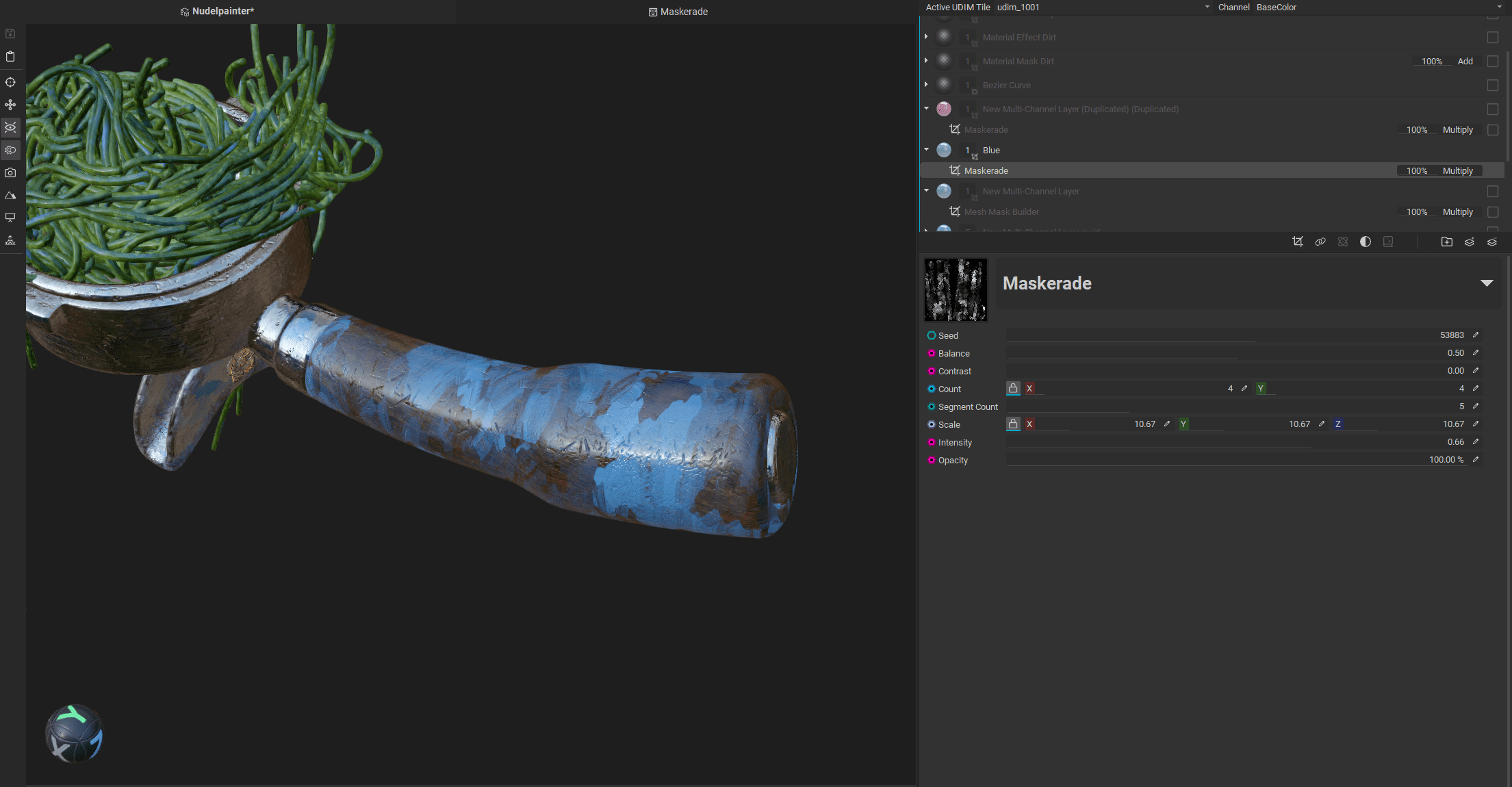The height and width of the screenshot is (787, 1512).
Task: Click the camera screenshot icon
Action: (10, 172)
